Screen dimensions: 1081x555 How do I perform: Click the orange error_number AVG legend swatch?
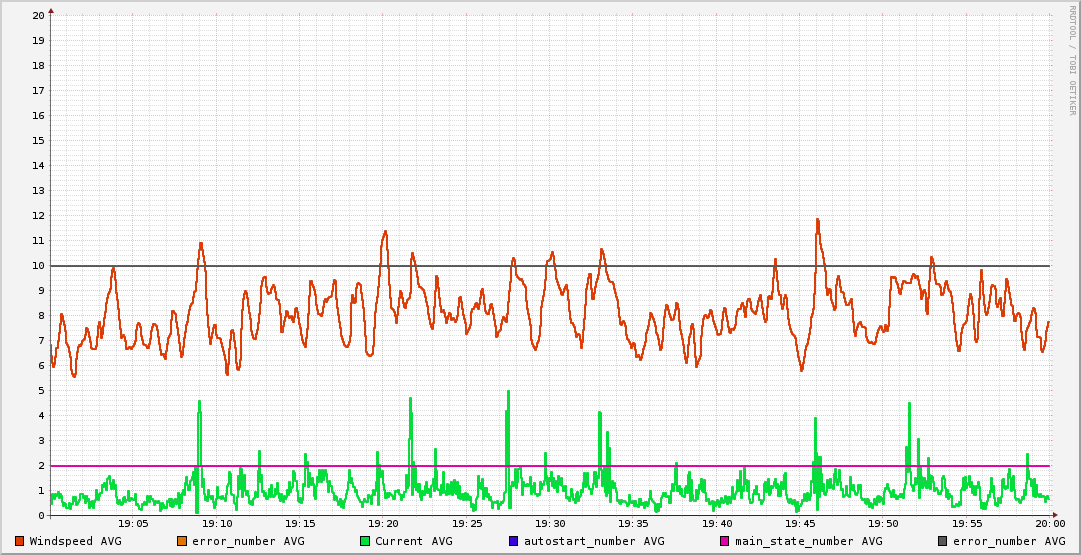(181, 541)
